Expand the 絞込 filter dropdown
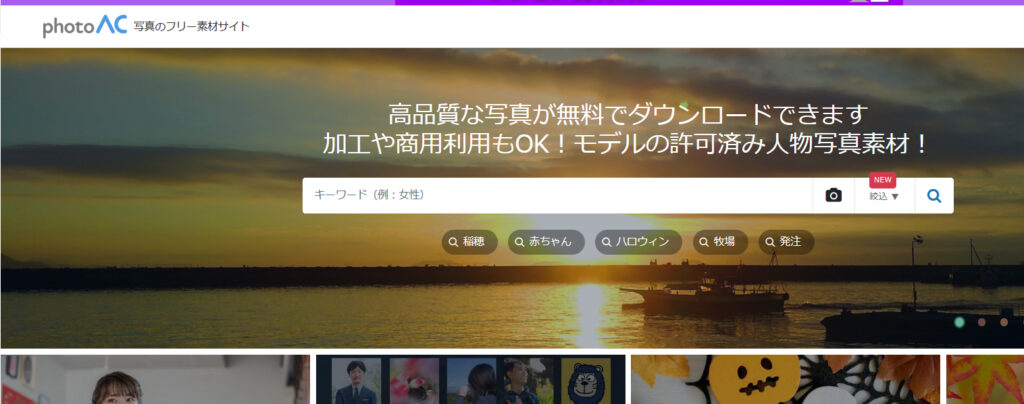 [884, 196]
